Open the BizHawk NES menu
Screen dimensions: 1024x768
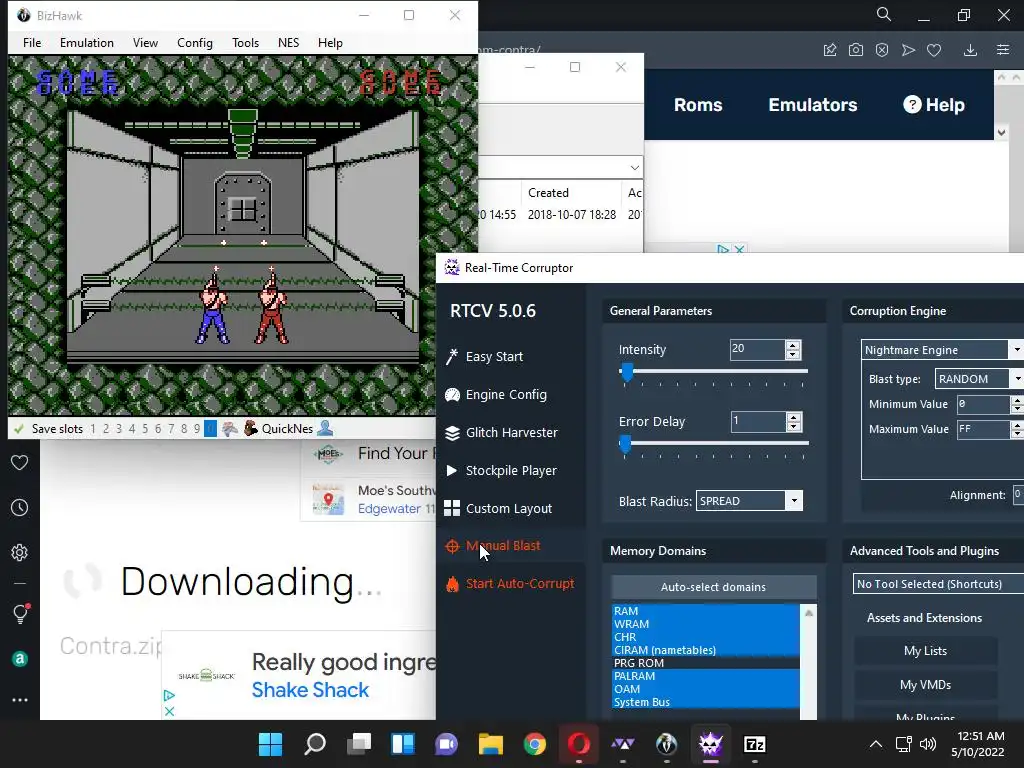pos(289,42)
